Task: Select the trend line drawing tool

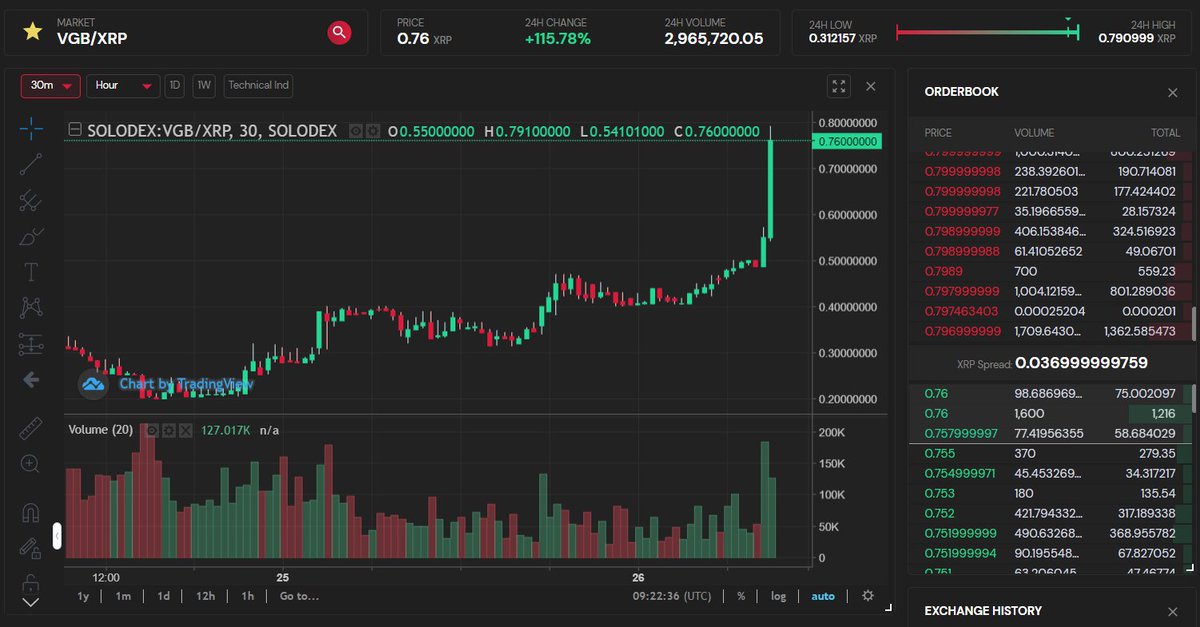Action: point(31,165)
